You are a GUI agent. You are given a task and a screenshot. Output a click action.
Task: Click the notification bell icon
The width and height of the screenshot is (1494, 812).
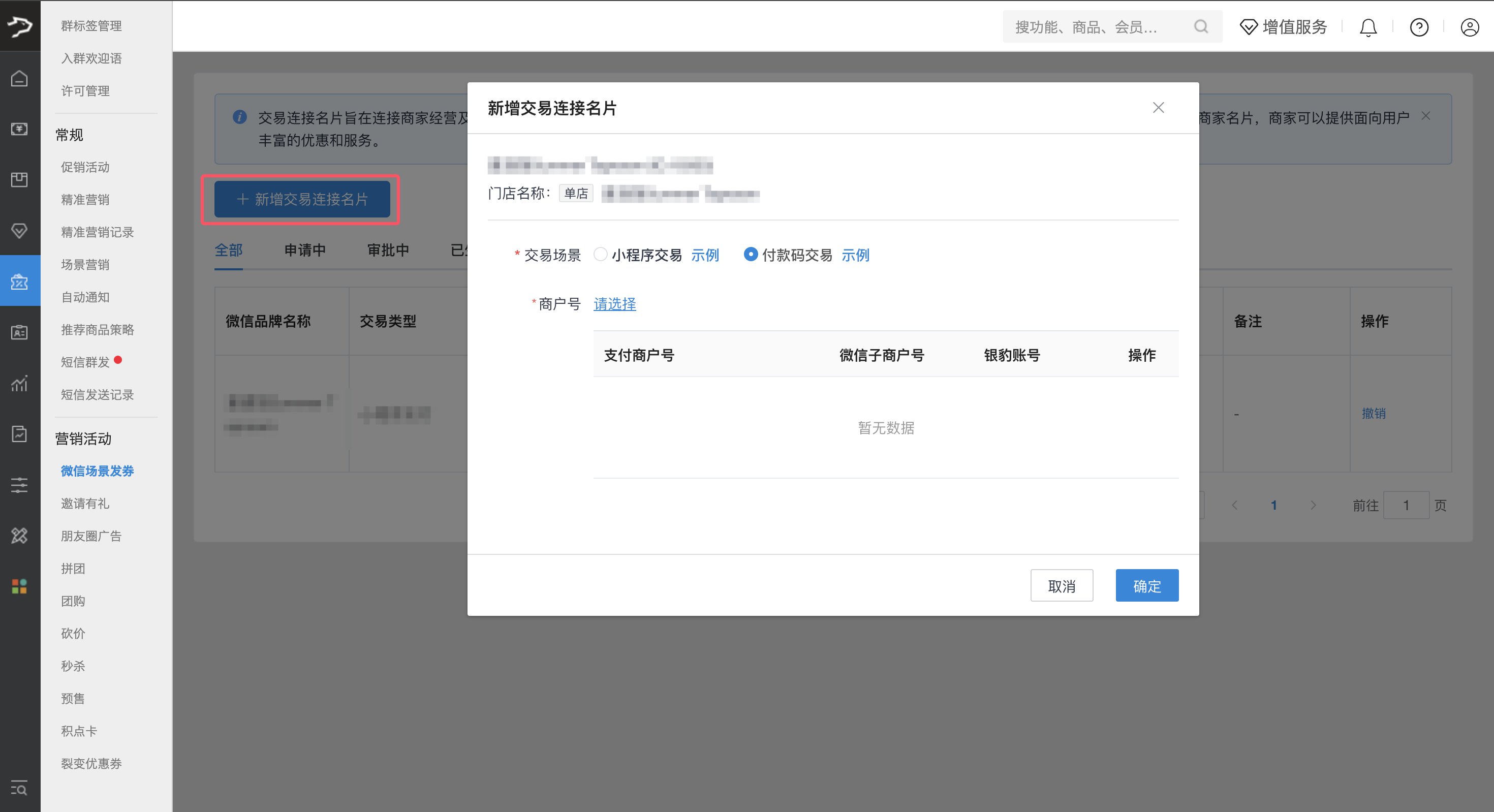pyautogui.click(x=1368, y=27)
